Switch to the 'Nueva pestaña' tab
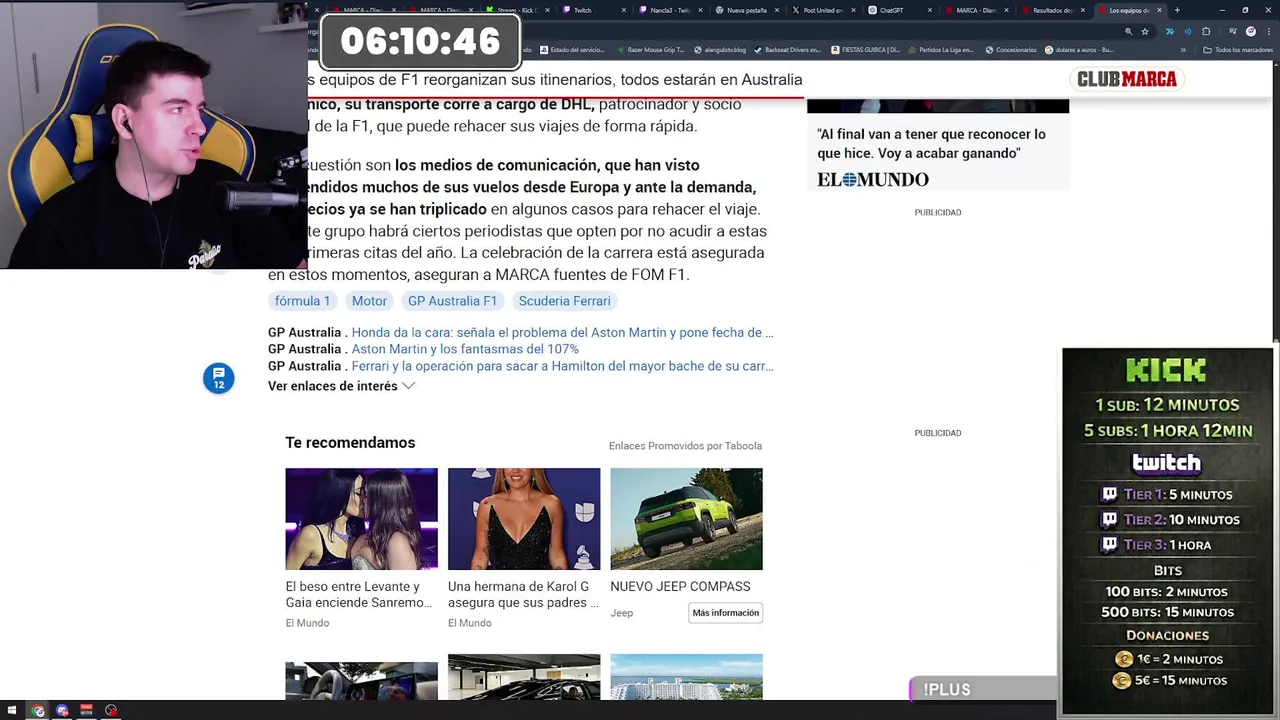 pos(748,10)
